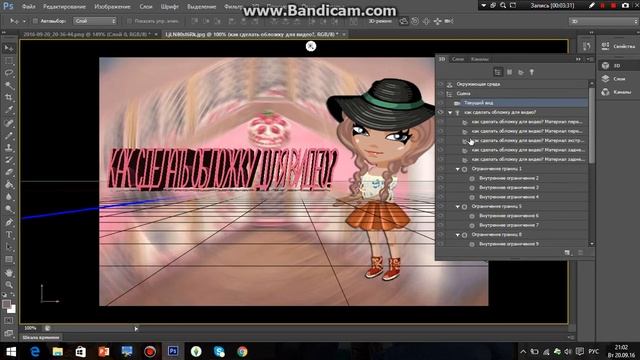Screen dimensions: 640x360
Task: Select the Type tool
Action: (9, 235)
